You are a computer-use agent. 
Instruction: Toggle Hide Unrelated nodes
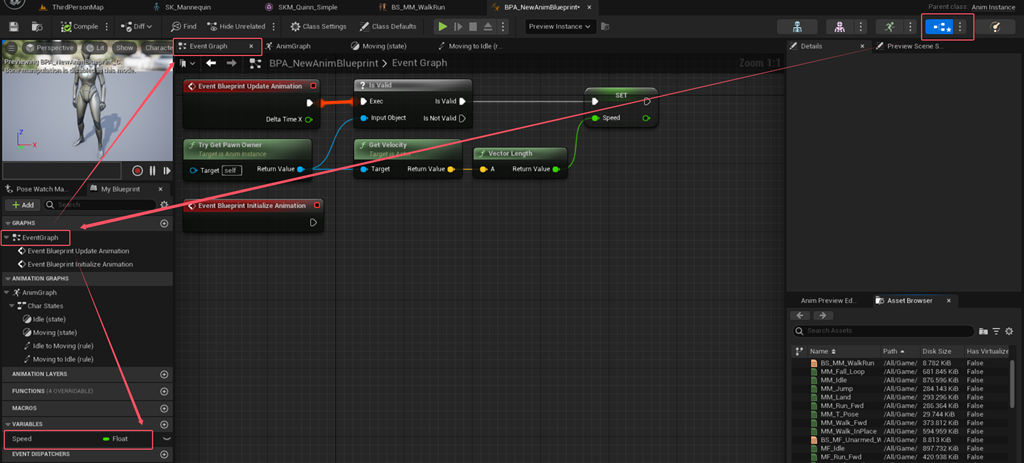click(236, 27)
